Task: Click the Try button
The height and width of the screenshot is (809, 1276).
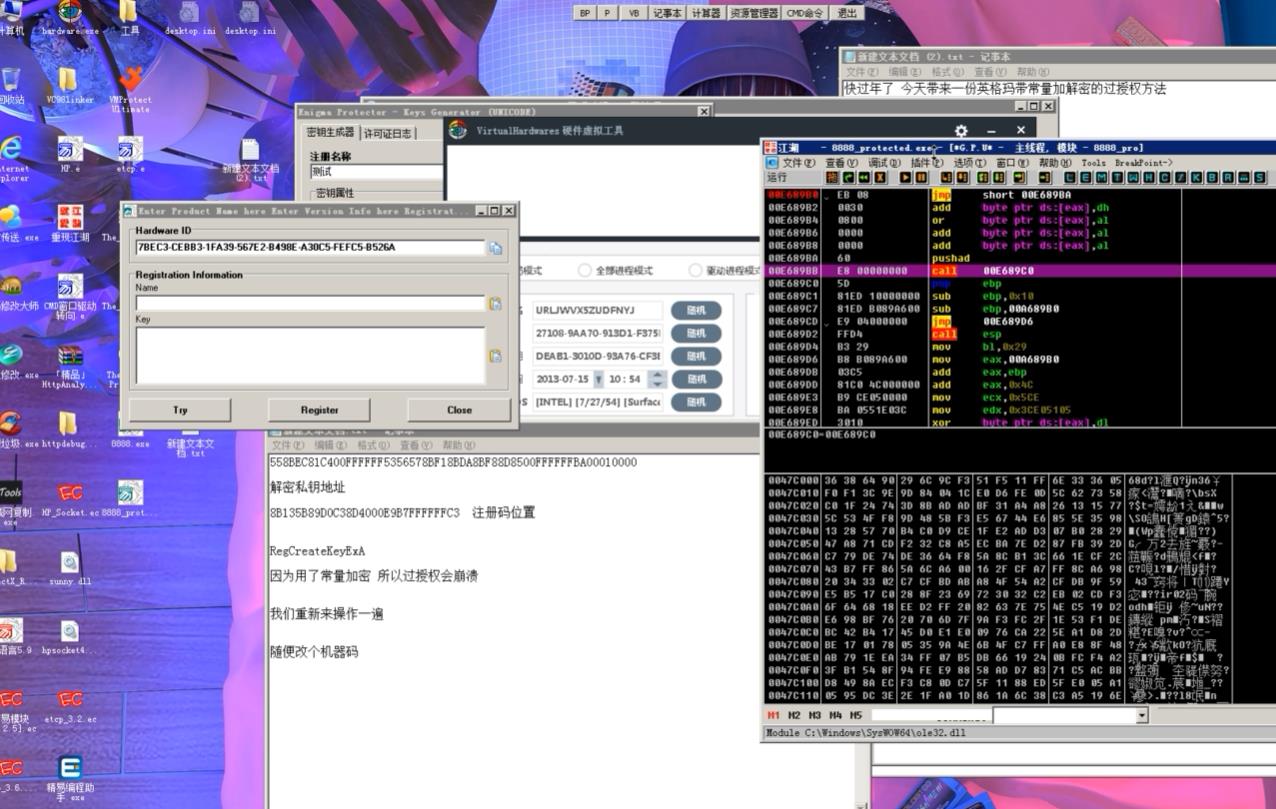Action: [x=180, y=410]
